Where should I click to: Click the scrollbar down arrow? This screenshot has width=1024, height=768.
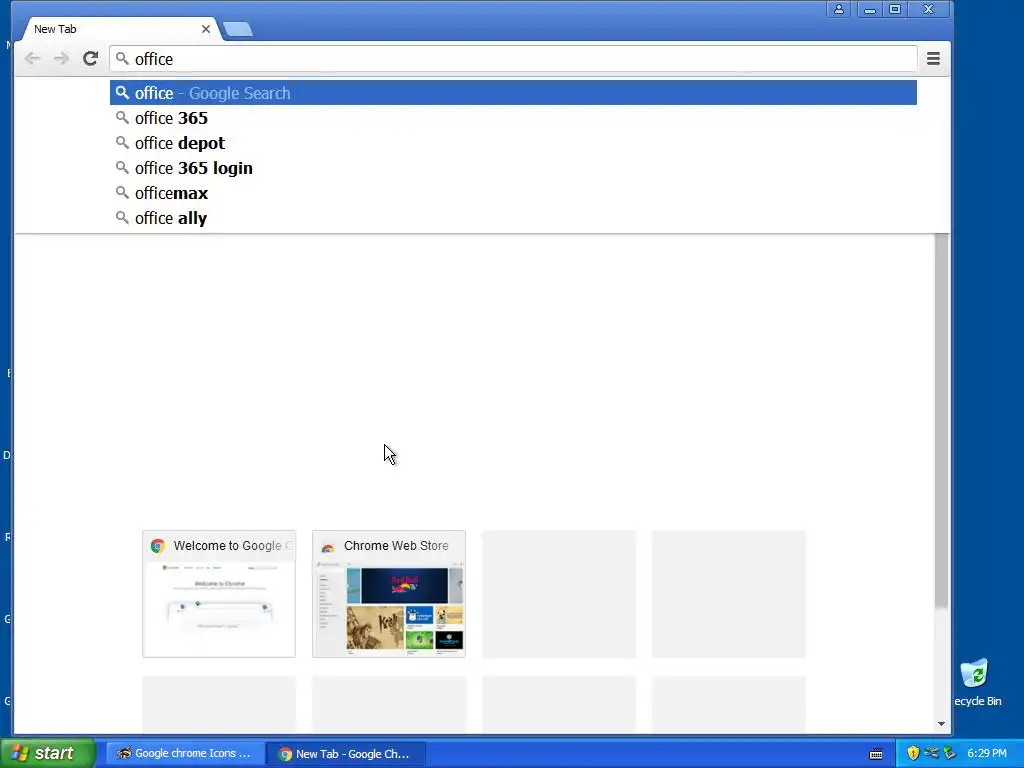click(941, 724)
